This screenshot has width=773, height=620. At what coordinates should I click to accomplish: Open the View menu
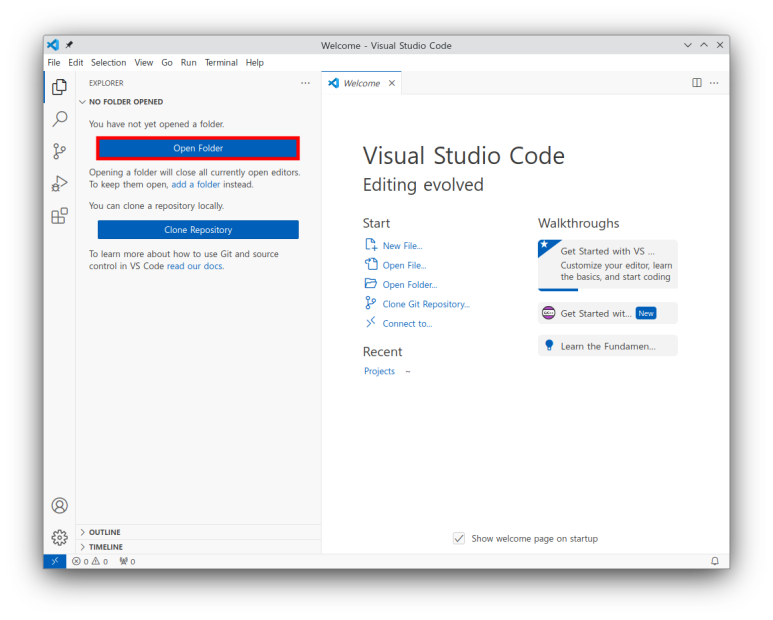[143, 63]
